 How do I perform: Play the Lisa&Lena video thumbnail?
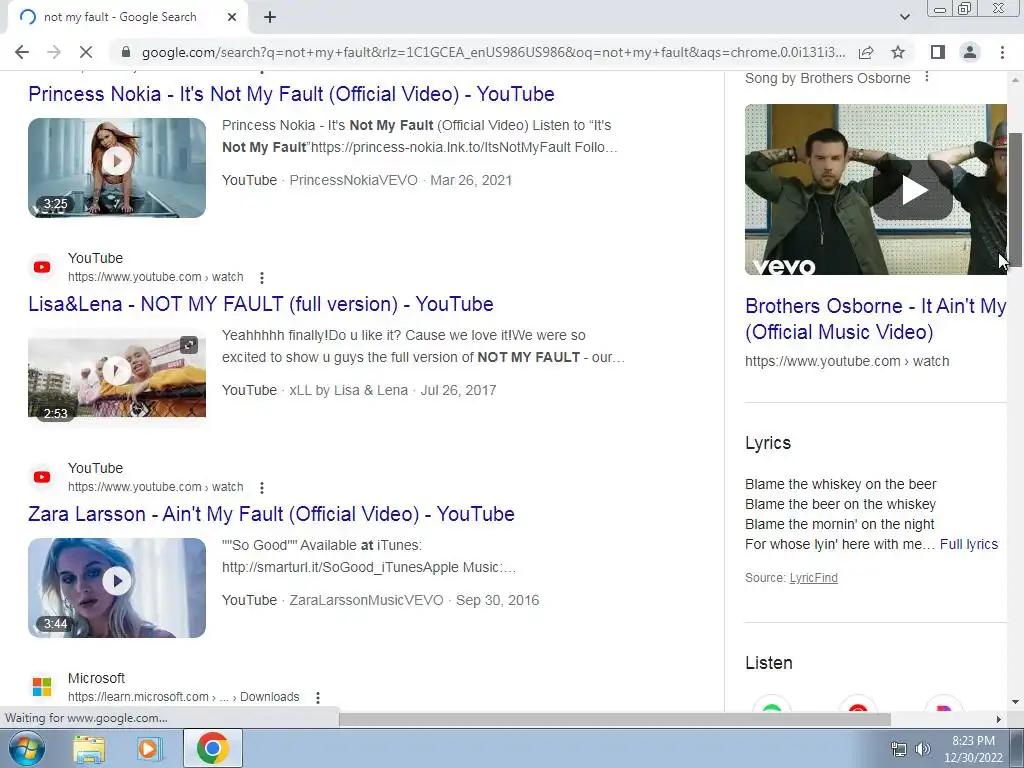click(117, 373)
